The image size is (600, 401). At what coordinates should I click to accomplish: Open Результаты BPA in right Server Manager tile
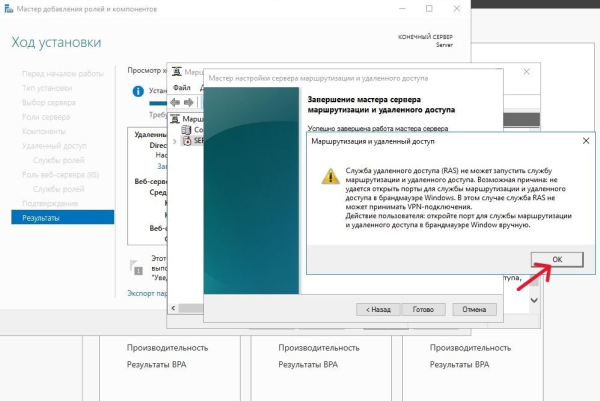[x=460, y=365]
